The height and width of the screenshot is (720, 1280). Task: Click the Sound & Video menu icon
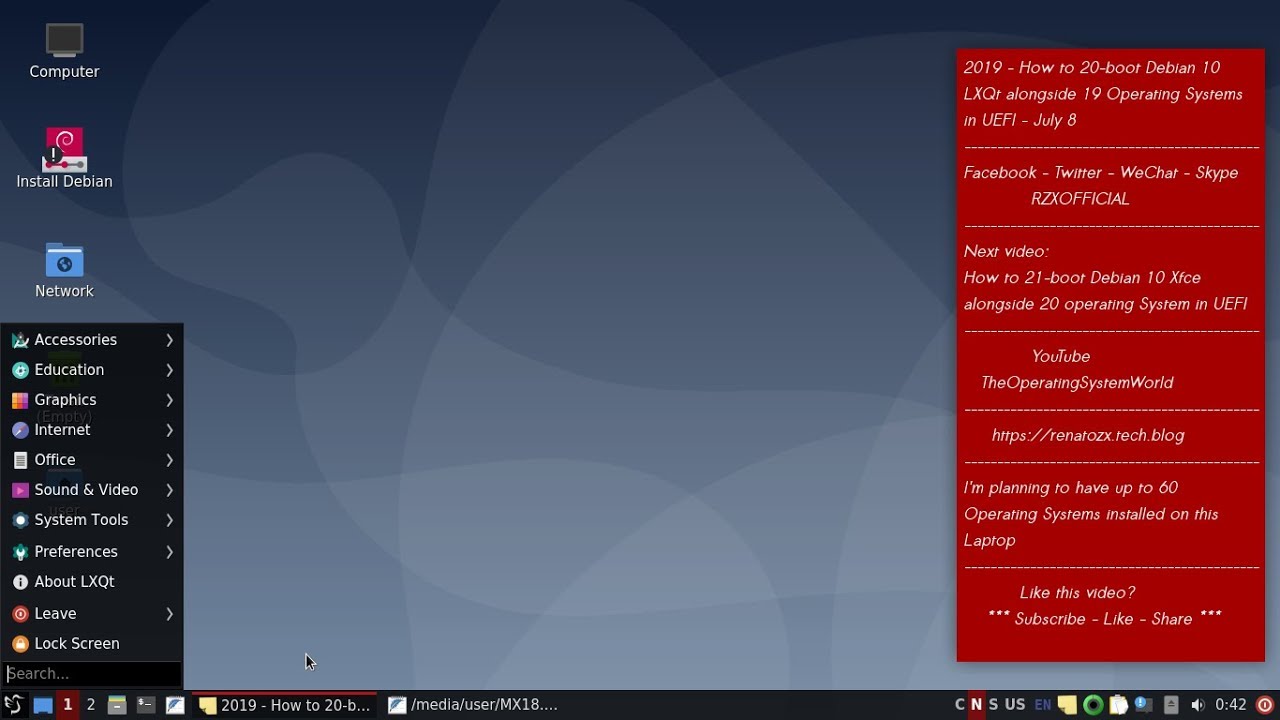tap(20, 490)
